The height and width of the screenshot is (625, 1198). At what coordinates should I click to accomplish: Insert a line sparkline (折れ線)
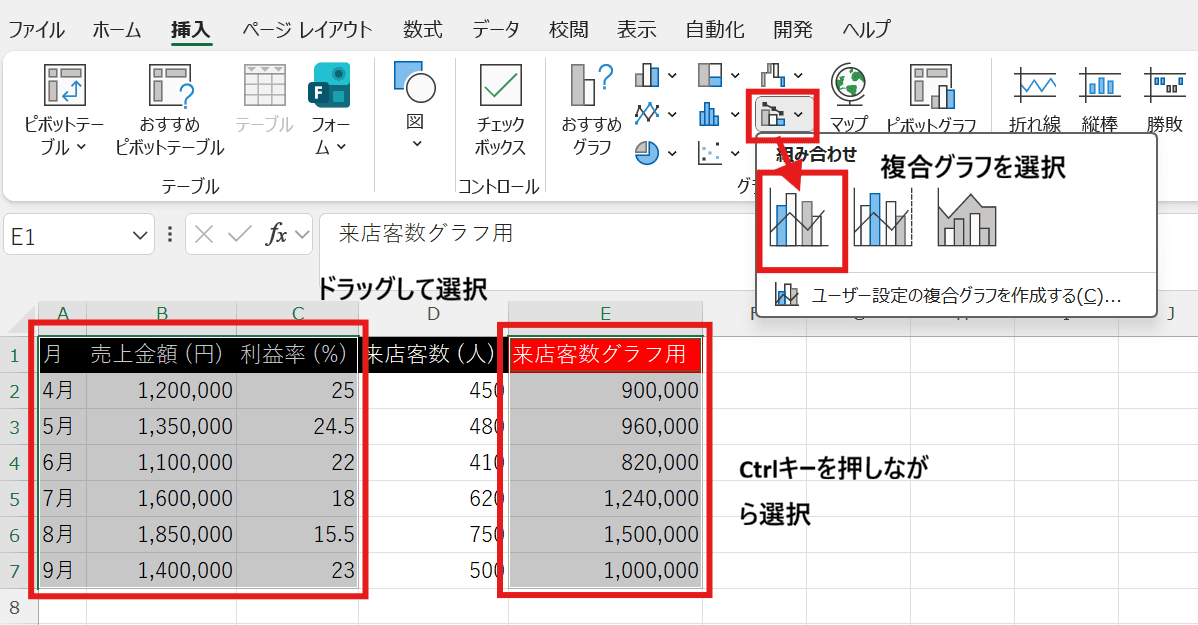tap(1034, 86)
